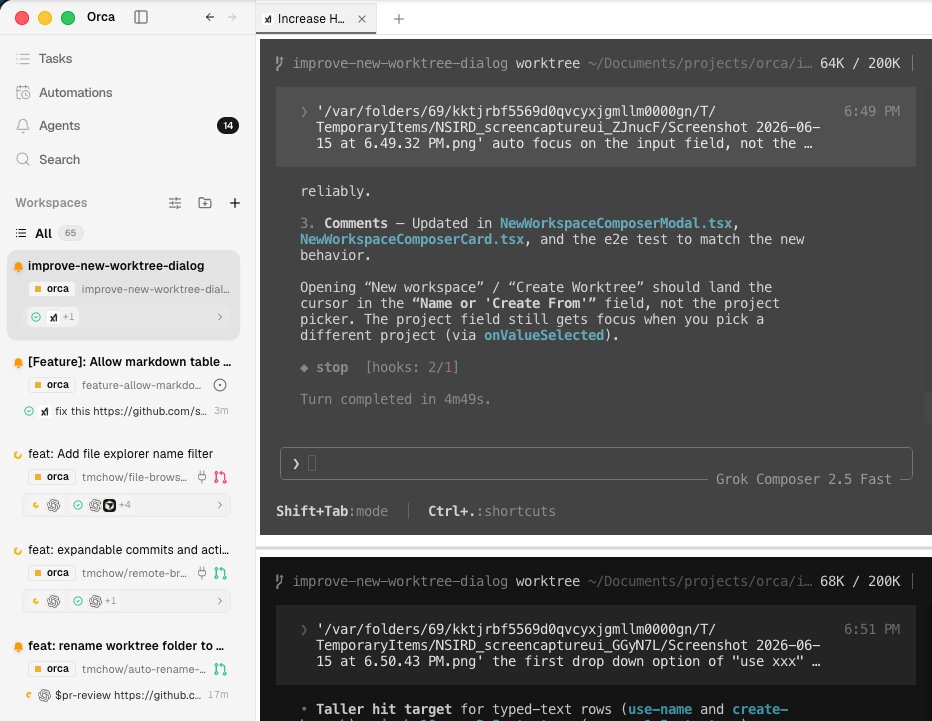Click the NewWorkspaceComposerModal.tsx link

point(616,223)
